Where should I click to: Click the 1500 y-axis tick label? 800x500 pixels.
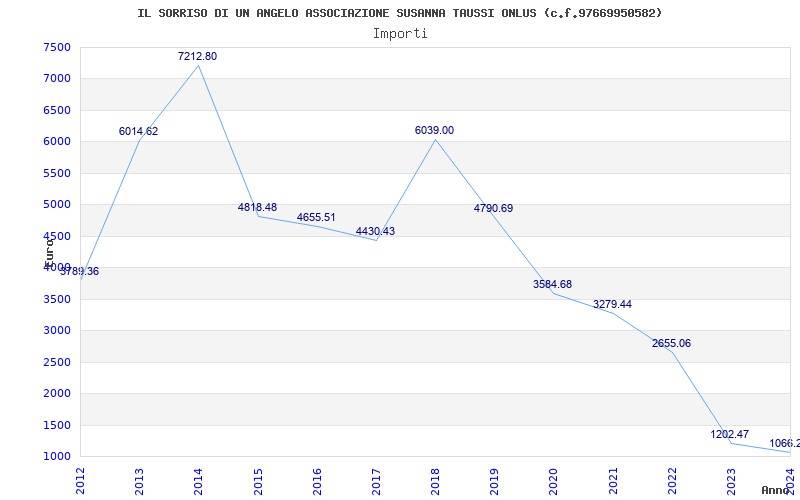pyautogui.click(x=57, y=425)
